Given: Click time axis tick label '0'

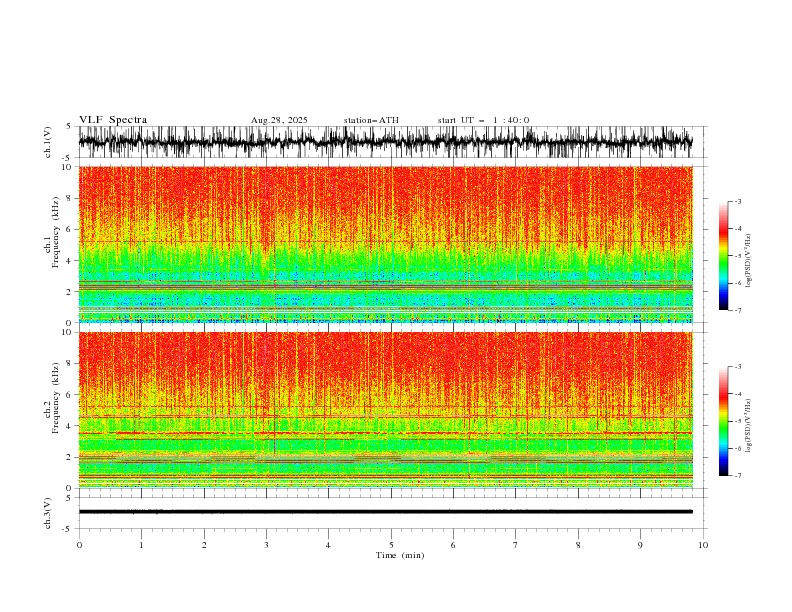Looking at the screenshot, I should click(79, 545).
